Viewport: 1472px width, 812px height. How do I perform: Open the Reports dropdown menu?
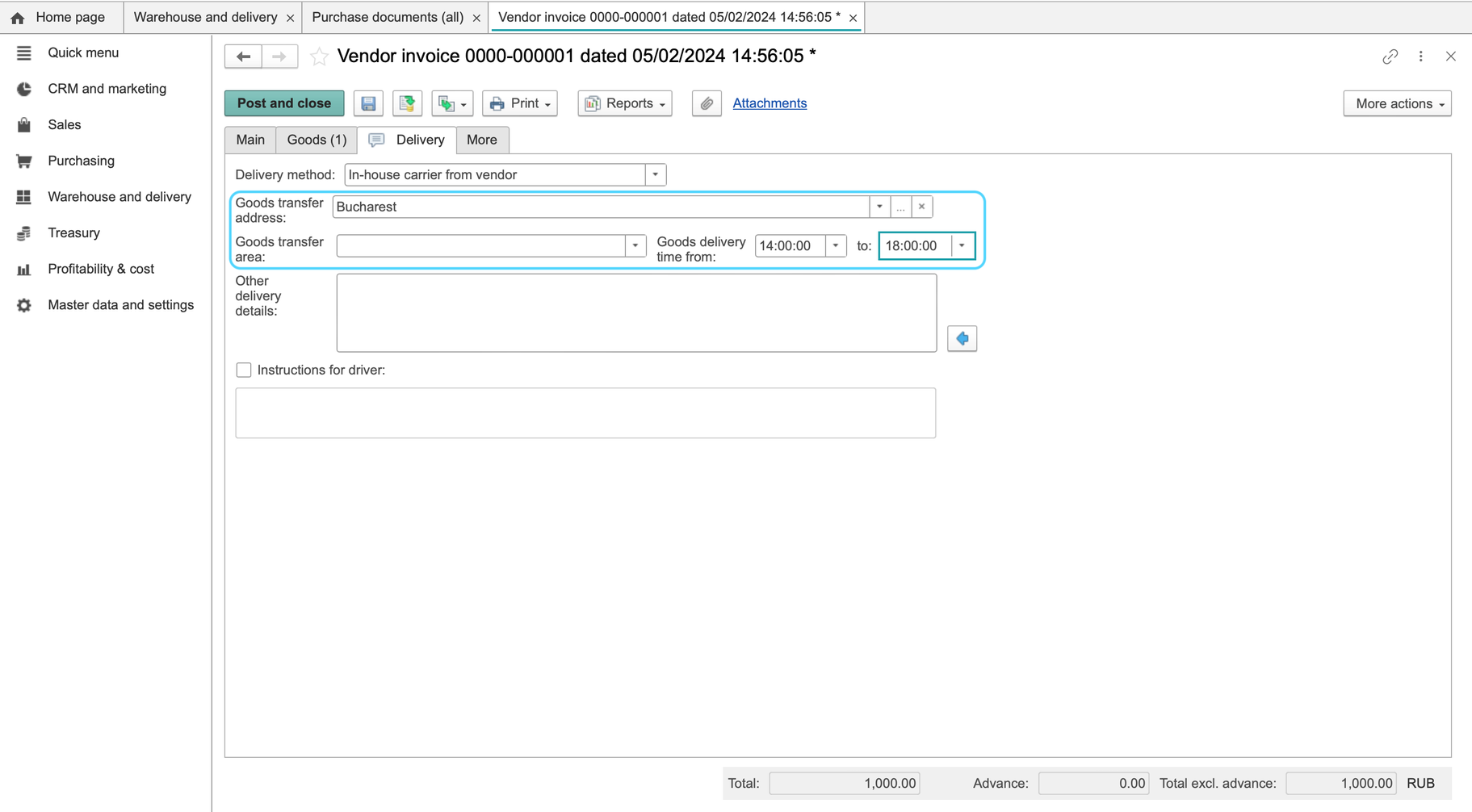[x=625, y=103]
